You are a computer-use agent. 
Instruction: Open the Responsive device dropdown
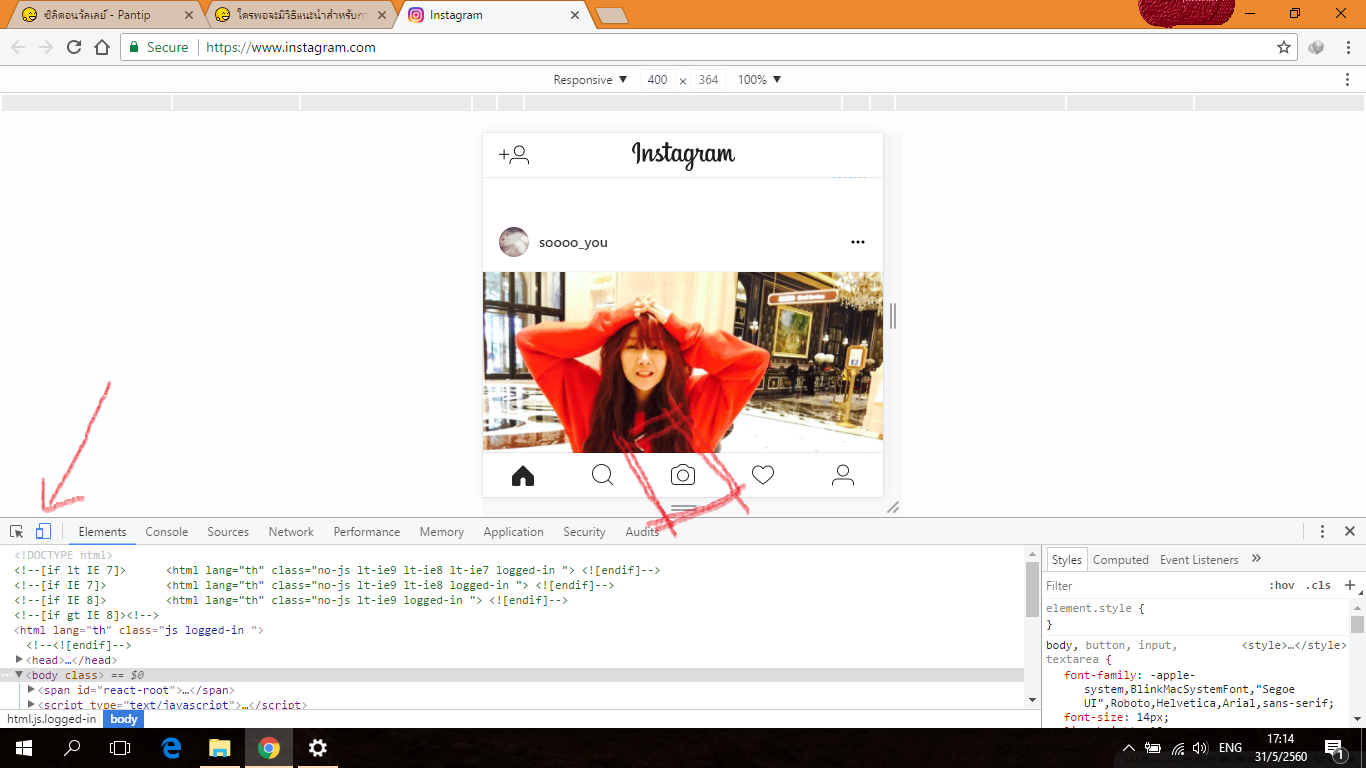(590, 80)
